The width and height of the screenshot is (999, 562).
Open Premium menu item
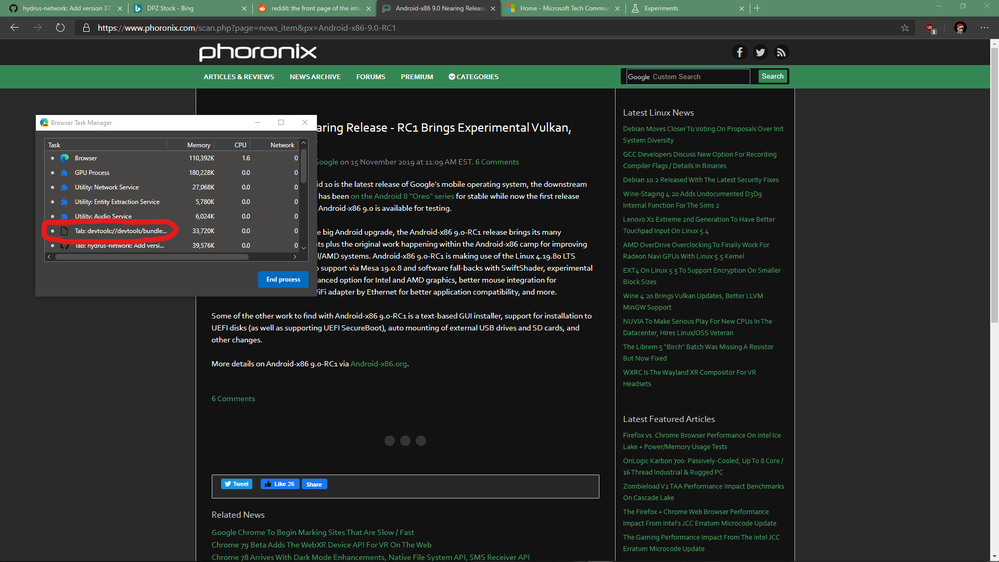click(x=417, y=76)
